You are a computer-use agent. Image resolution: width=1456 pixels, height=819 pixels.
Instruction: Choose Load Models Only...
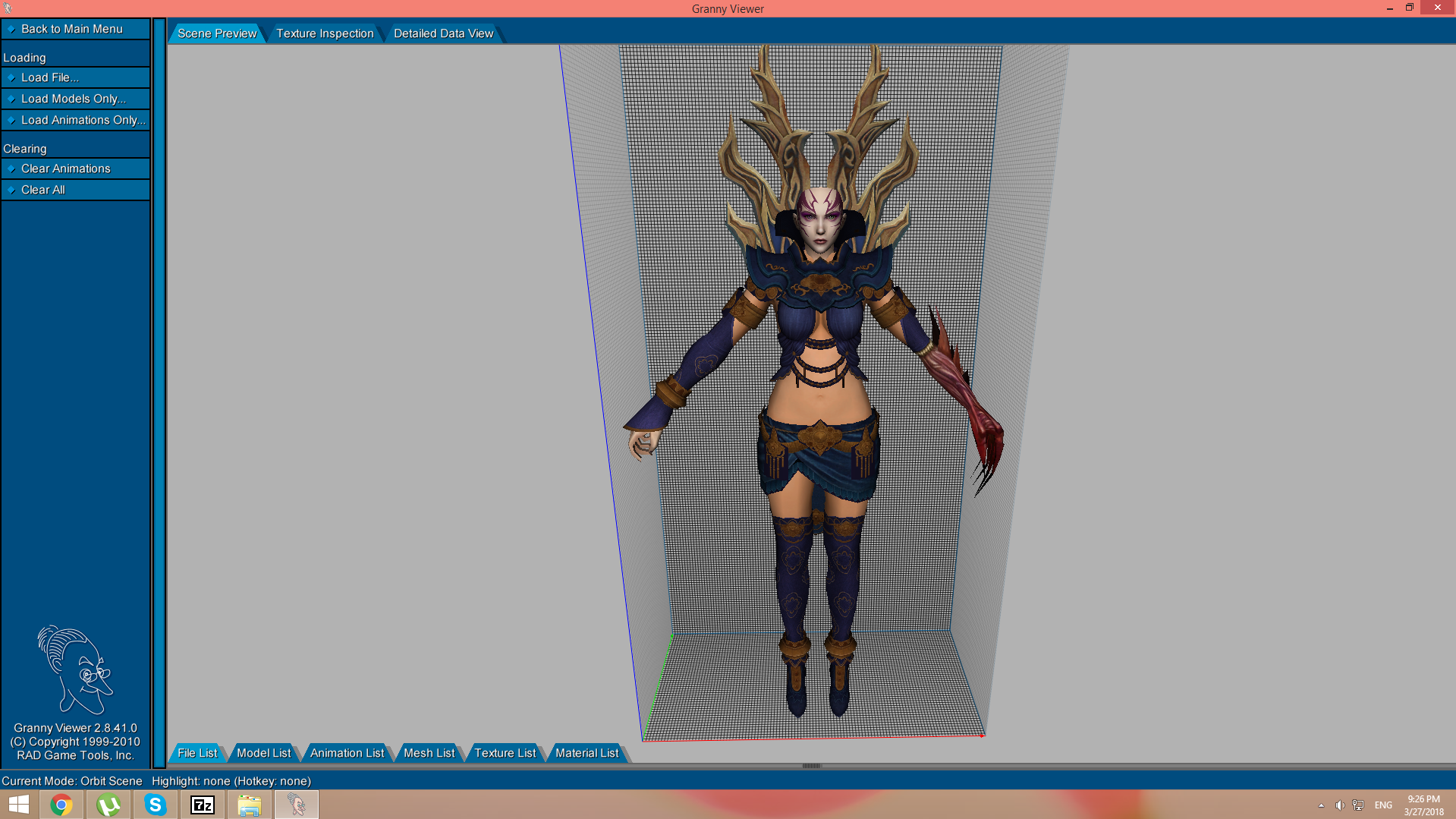(x=75, y=99)
